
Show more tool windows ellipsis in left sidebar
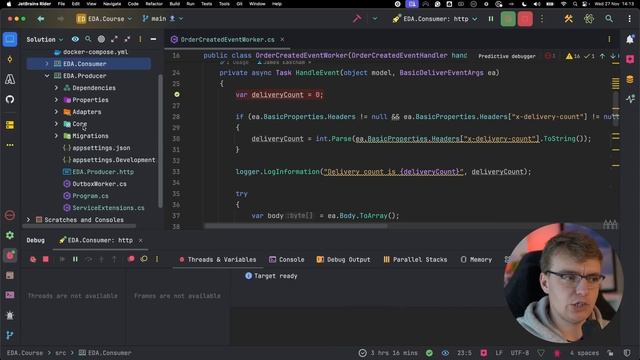10,145
